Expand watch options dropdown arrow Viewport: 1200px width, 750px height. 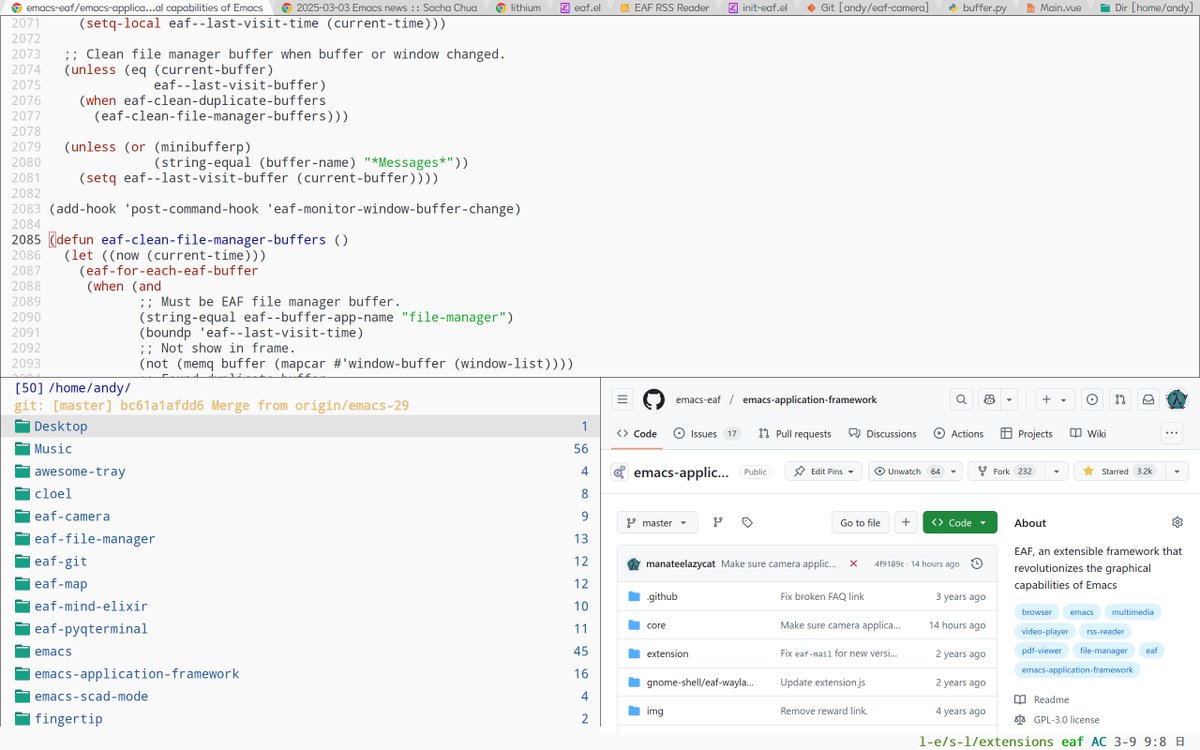(954, 471)
